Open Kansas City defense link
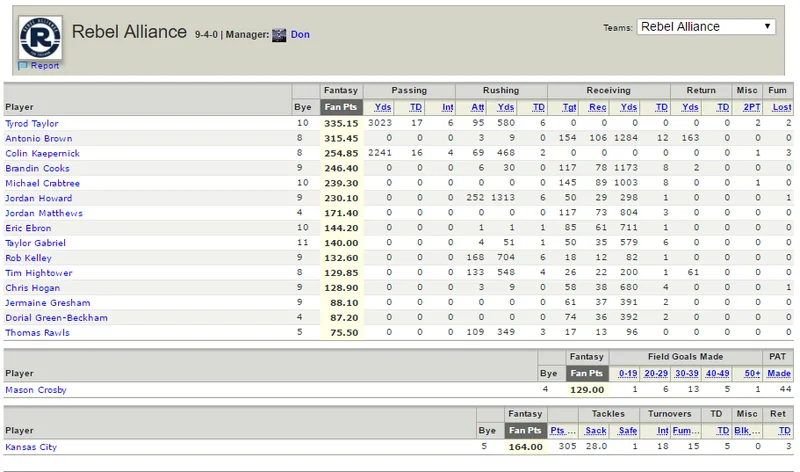This screenshot has height=472, width=800. coord(31,447)
